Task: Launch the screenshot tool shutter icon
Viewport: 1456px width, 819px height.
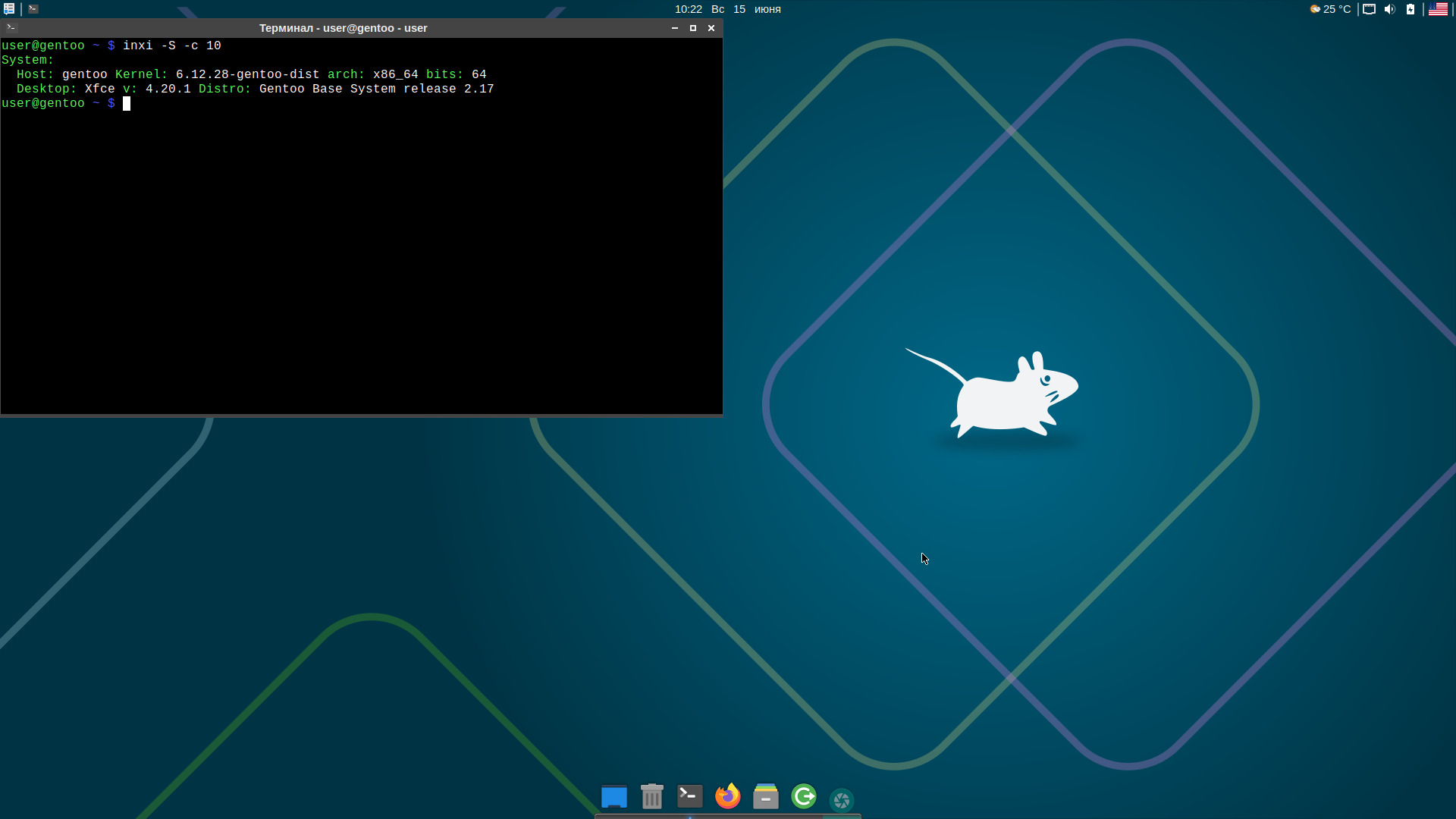Action: (841, 799)
